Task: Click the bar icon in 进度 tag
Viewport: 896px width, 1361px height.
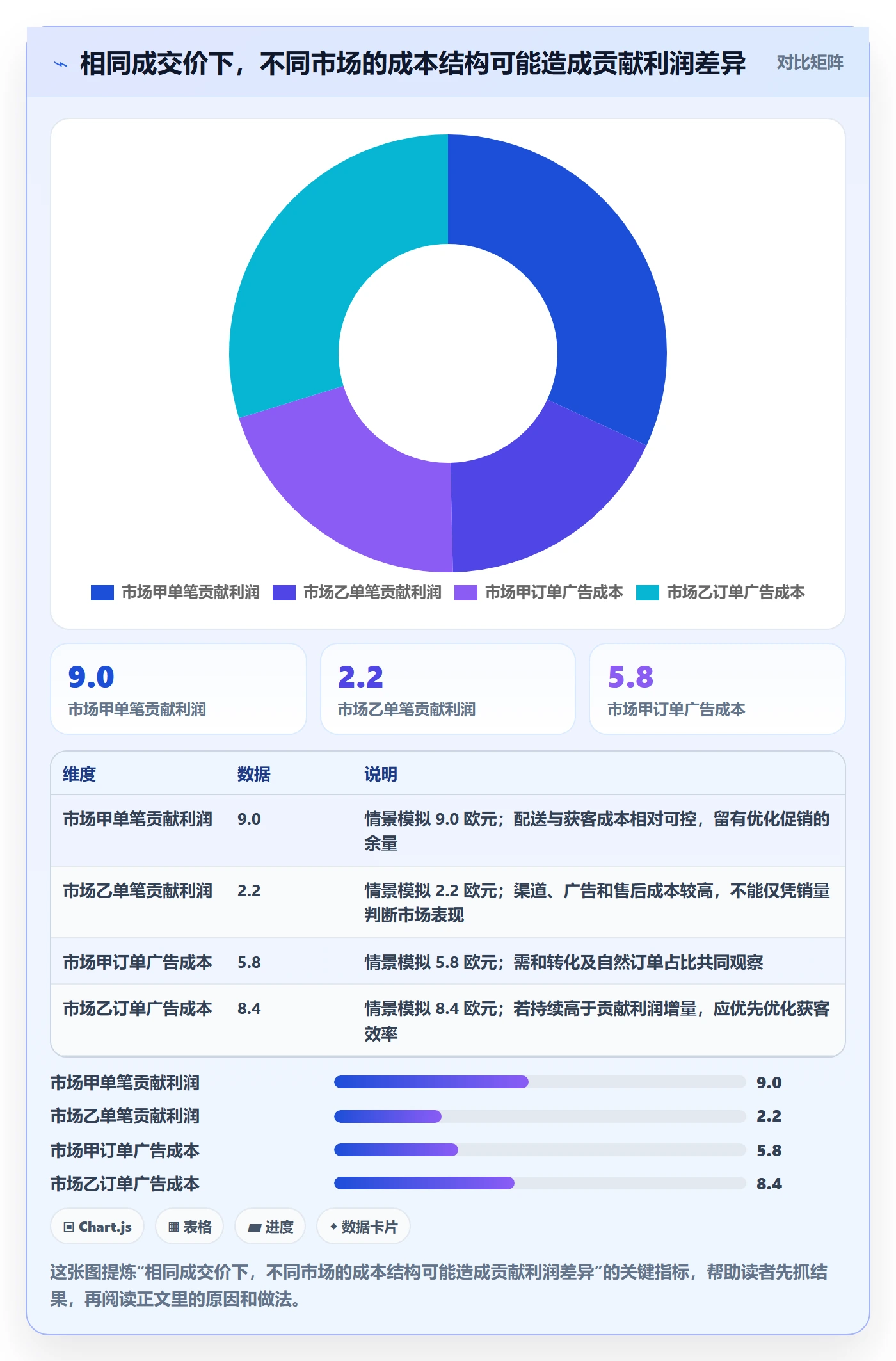Action: 254,1227
